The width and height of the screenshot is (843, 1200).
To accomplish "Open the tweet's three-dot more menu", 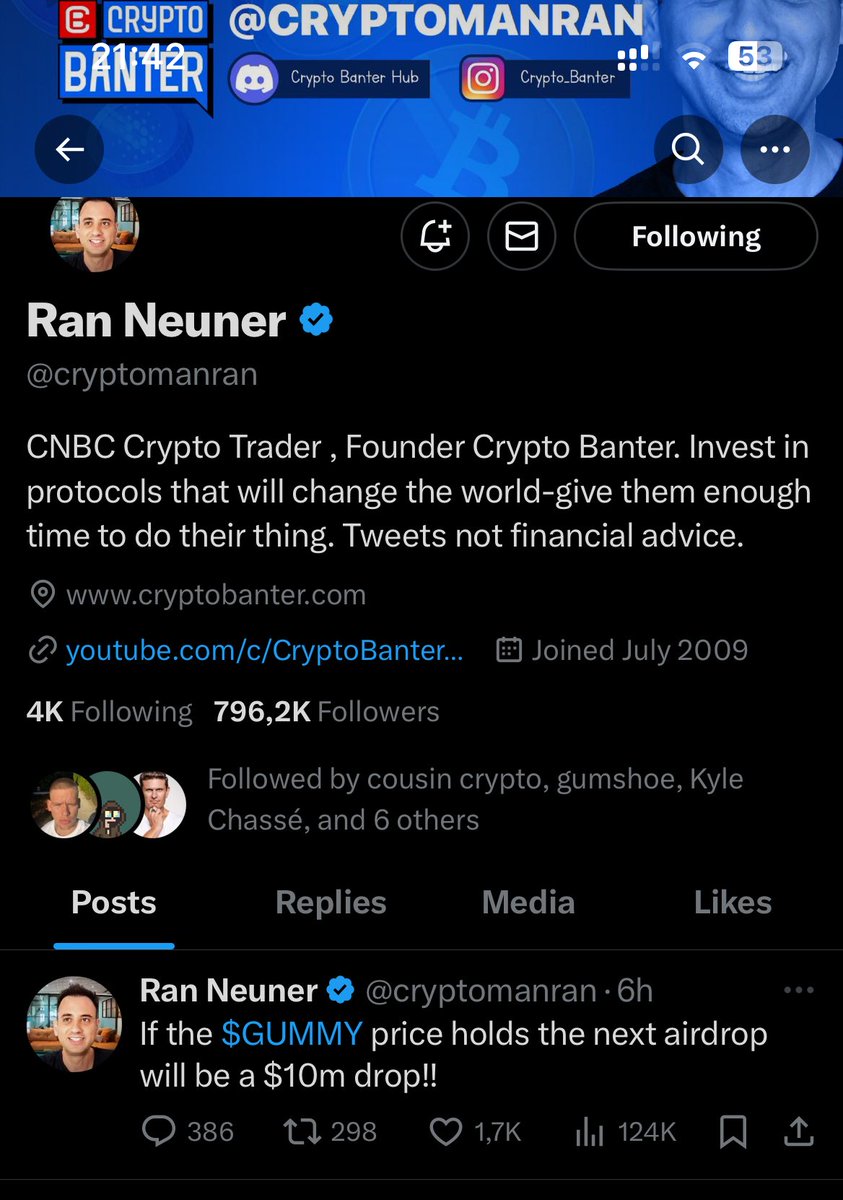I will tap(798, 990).
